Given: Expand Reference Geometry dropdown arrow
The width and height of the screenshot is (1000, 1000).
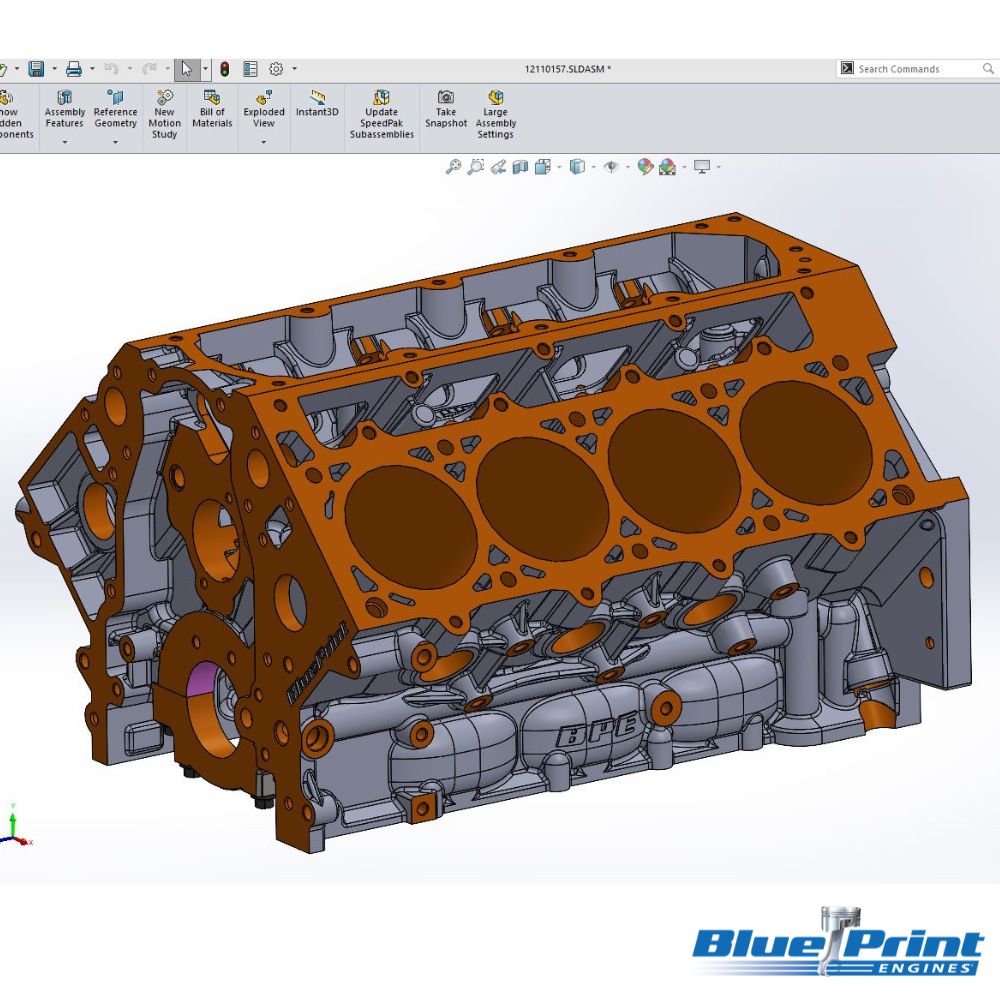Looking at the screenshot, I should pyautogui.click(x=115, y=142).
